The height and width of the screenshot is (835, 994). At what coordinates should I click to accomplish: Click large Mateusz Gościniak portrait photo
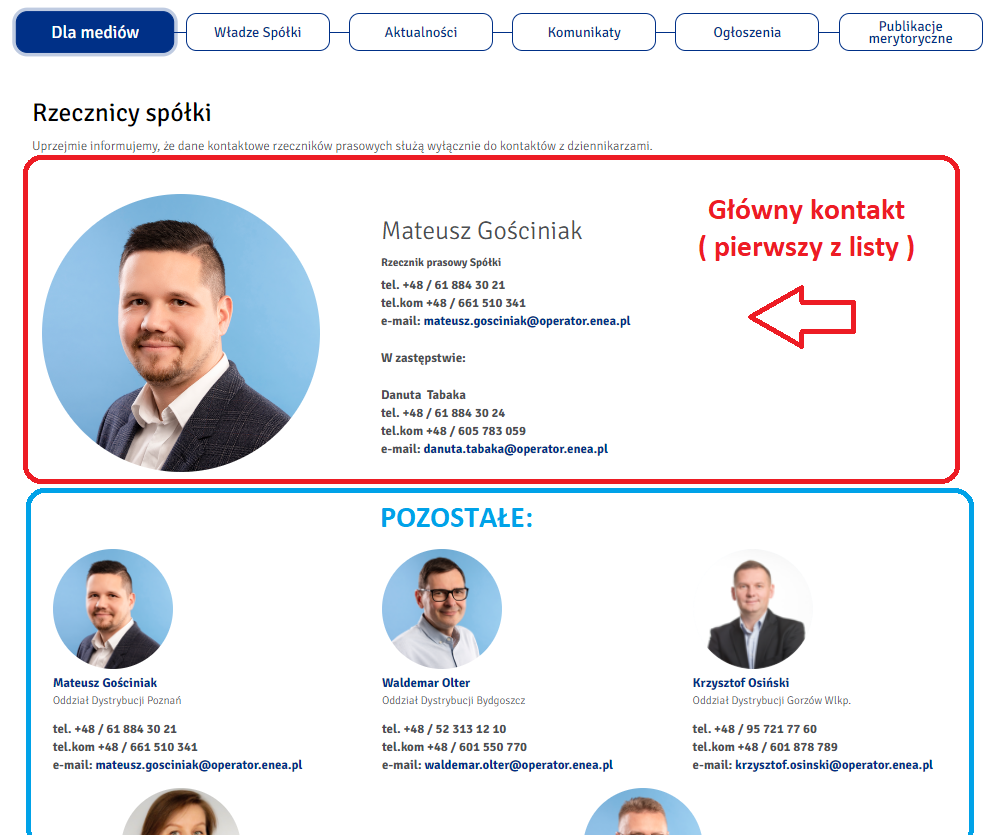click(x=181, y=333)
